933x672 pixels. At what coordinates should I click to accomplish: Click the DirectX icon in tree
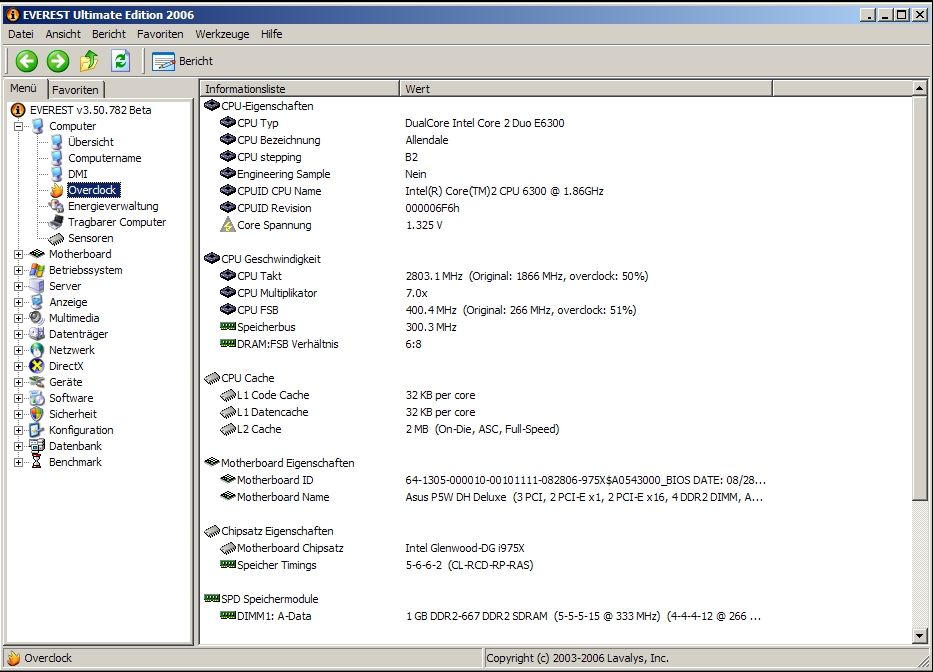pyautogui.click(x=37, y=366)
